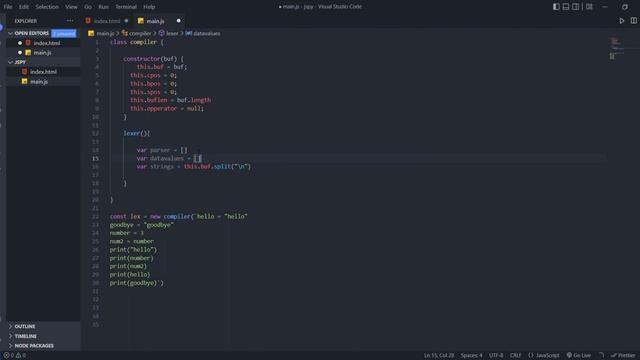Click the class icon beside compiler breadcrumb
The width and height of the screenshot is (640, 360).
124,33
